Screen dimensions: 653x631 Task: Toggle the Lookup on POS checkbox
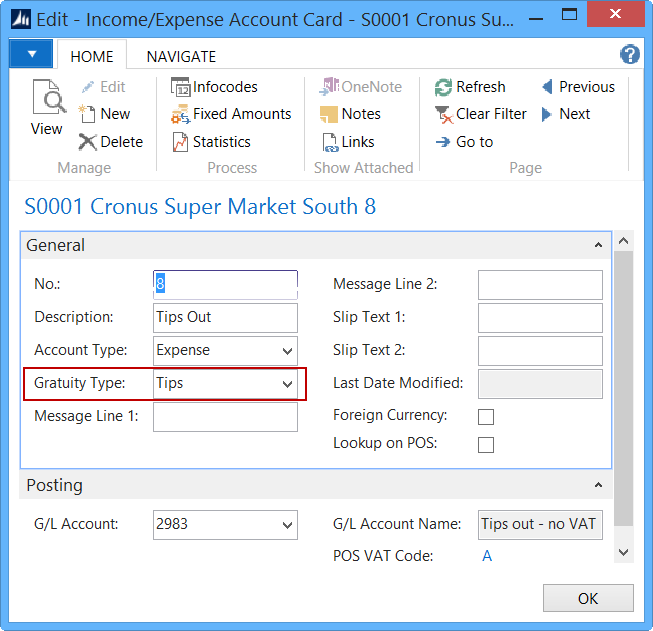click(486, 445)
